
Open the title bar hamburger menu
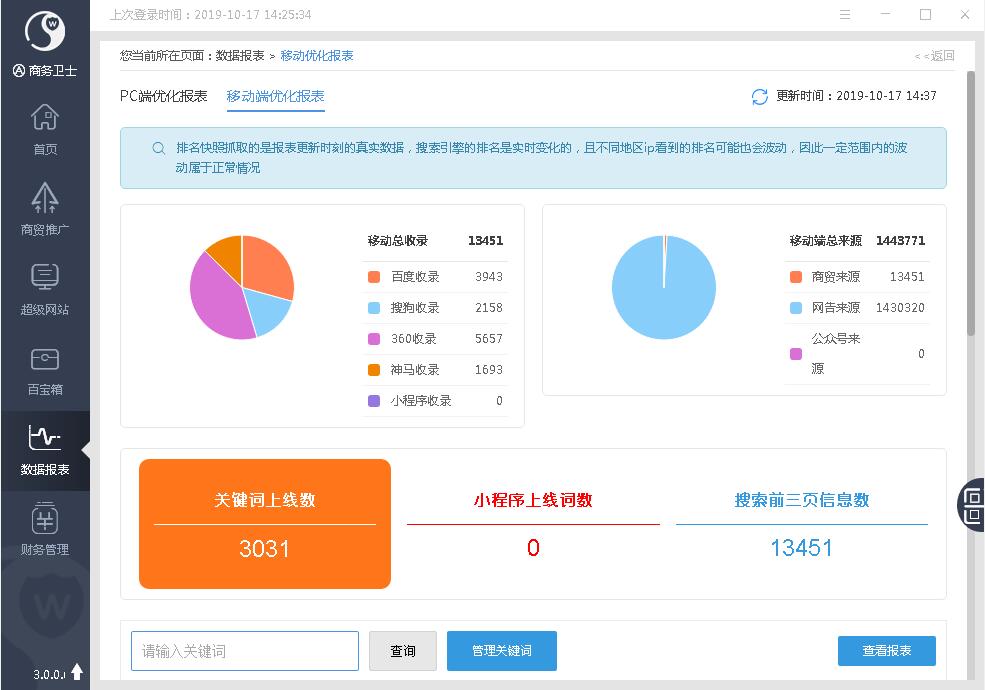pyautogui.click(x=846, y=15)
